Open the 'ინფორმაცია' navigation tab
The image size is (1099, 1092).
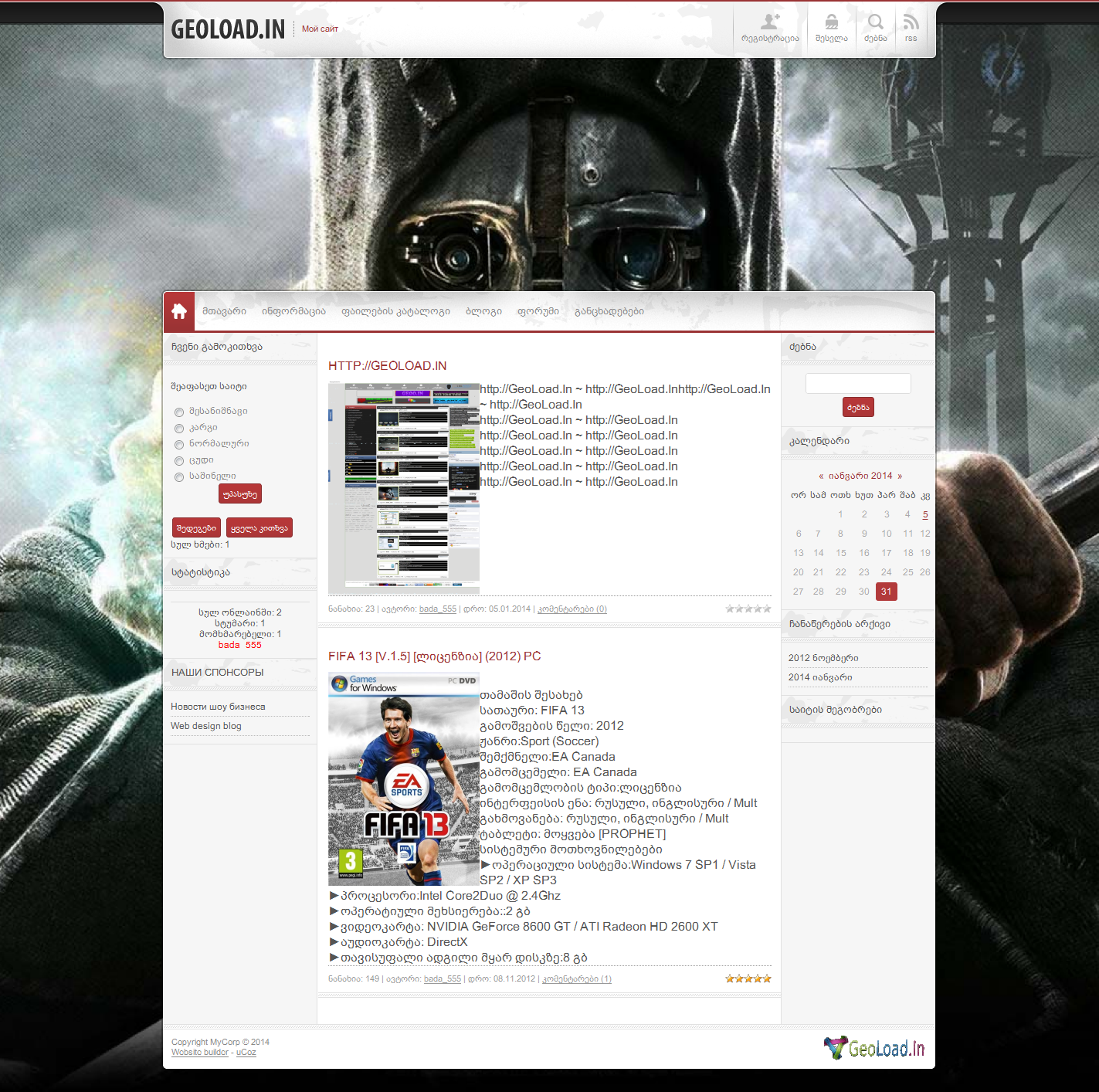293,311
